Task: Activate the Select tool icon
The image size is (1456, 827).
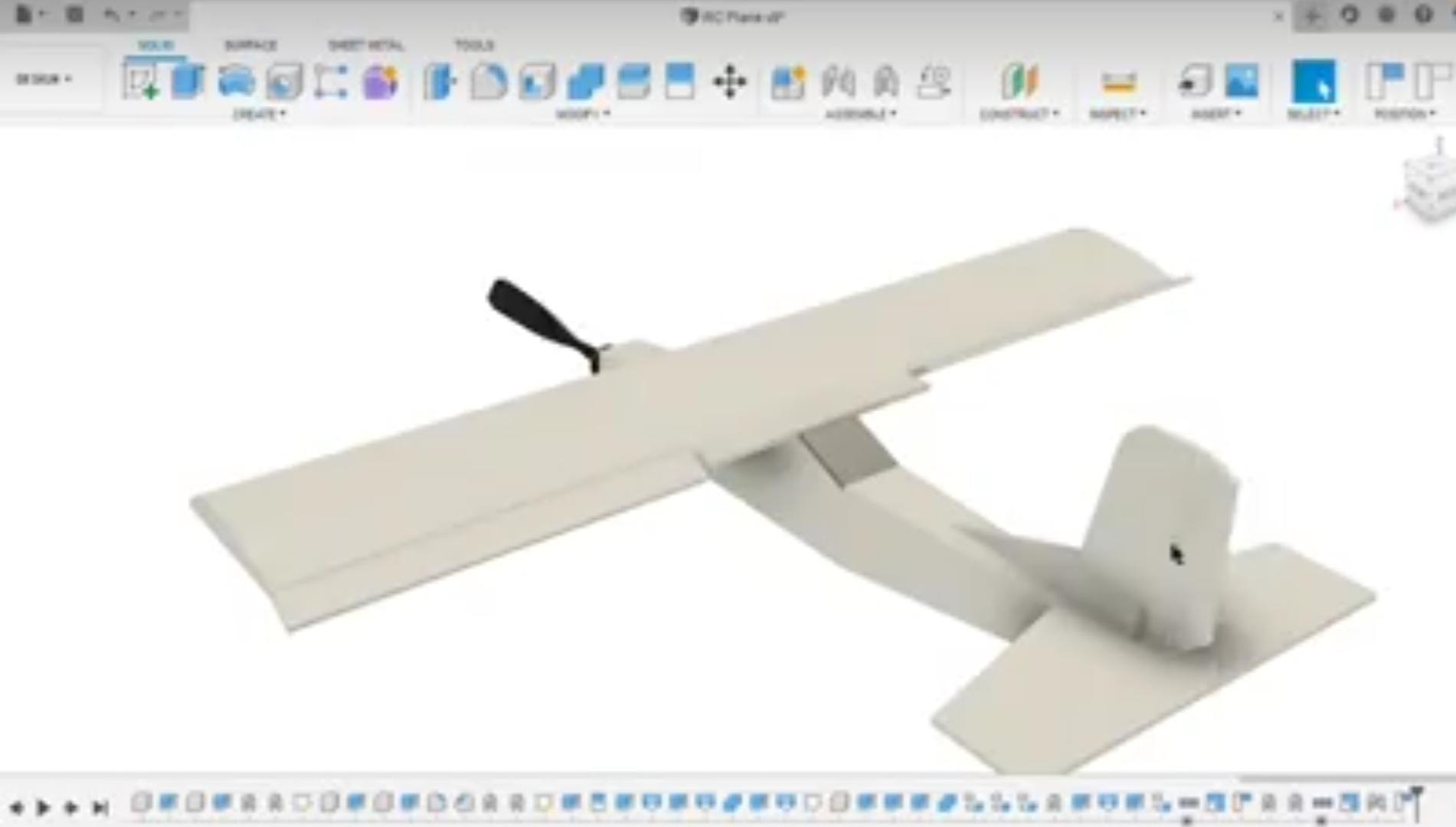Action: (x=1314, y=82)
